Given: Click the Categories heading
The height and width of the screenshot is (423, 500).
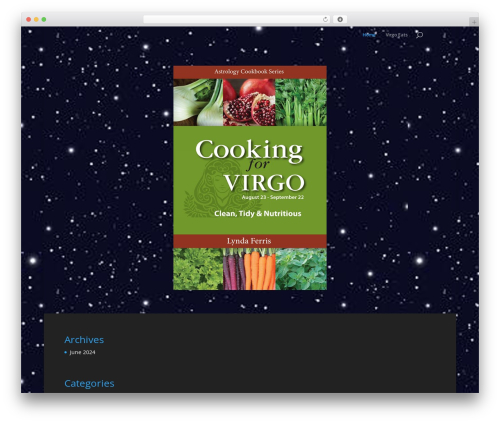Looking at the screenshot, I should (x=89, y=383).
